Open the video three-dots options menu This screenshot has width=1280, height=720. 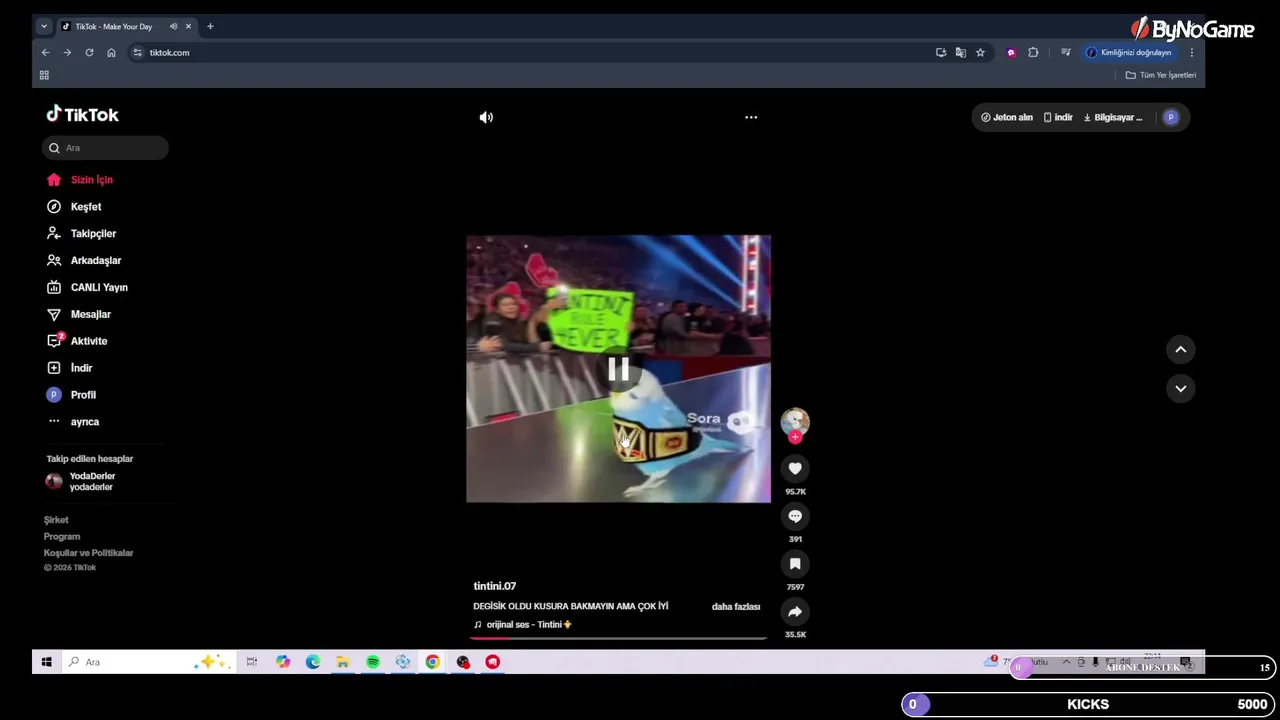(x=751, y=117)
